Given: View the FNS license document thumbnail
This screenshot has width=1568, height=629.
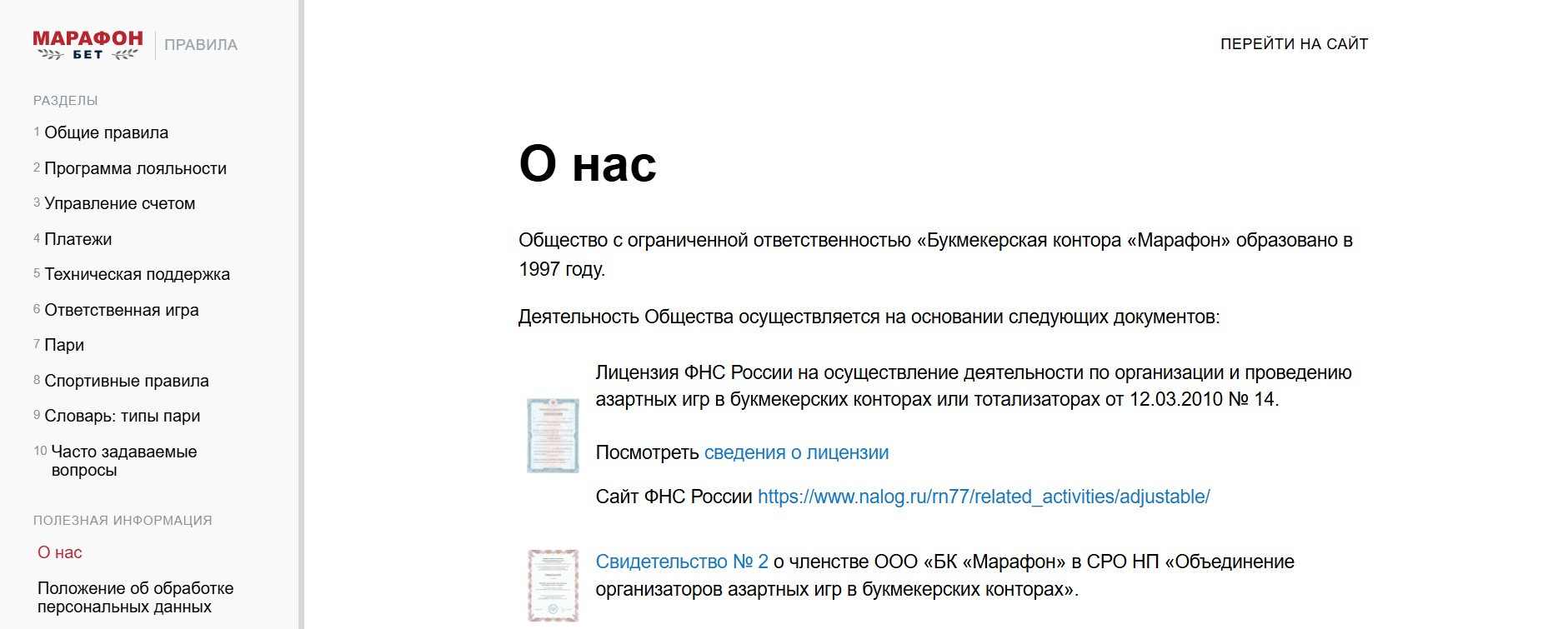Looking at the screenshot, I should tap(553, 436).
